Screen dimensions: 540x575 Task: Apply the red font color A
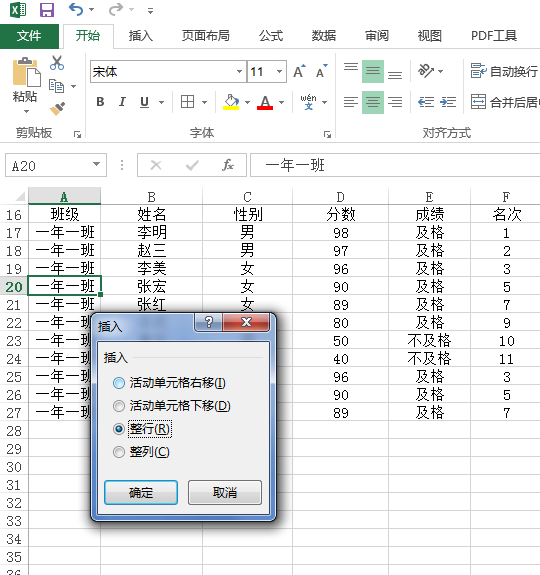(265, 102)
